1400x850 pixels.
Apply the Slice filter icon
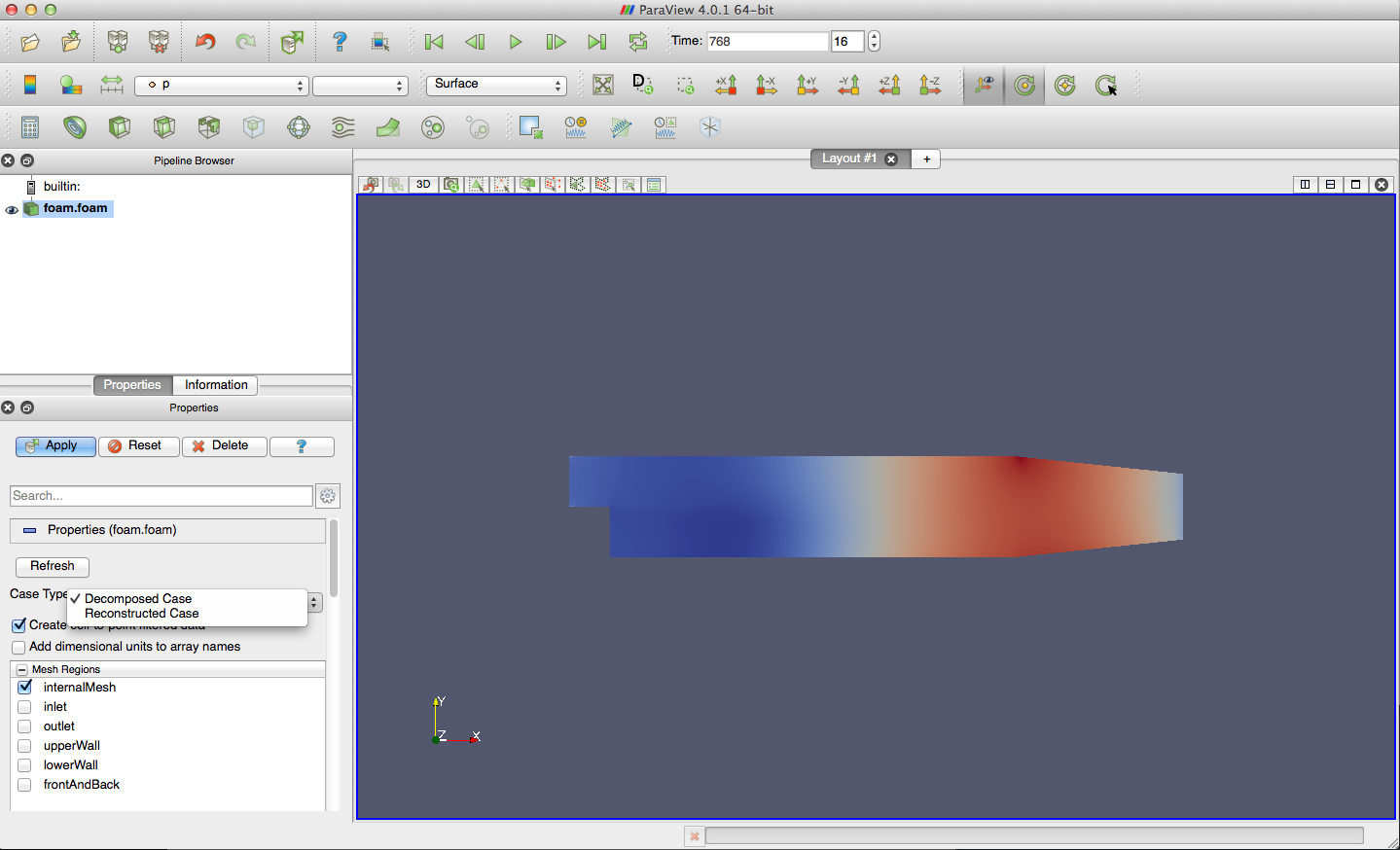[164, 127]
